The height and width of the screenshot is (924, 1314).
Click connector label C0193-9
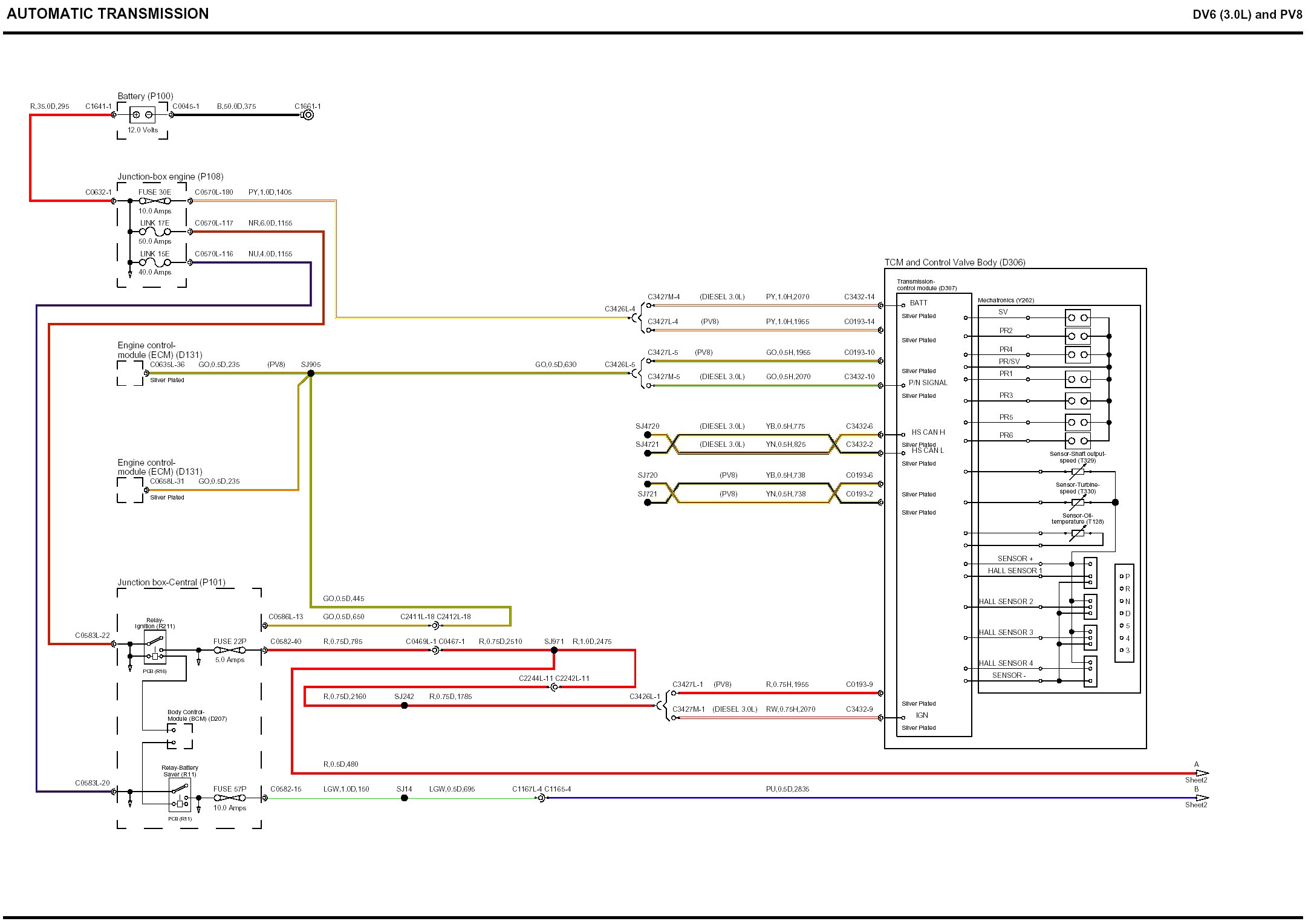pos(859,685)
